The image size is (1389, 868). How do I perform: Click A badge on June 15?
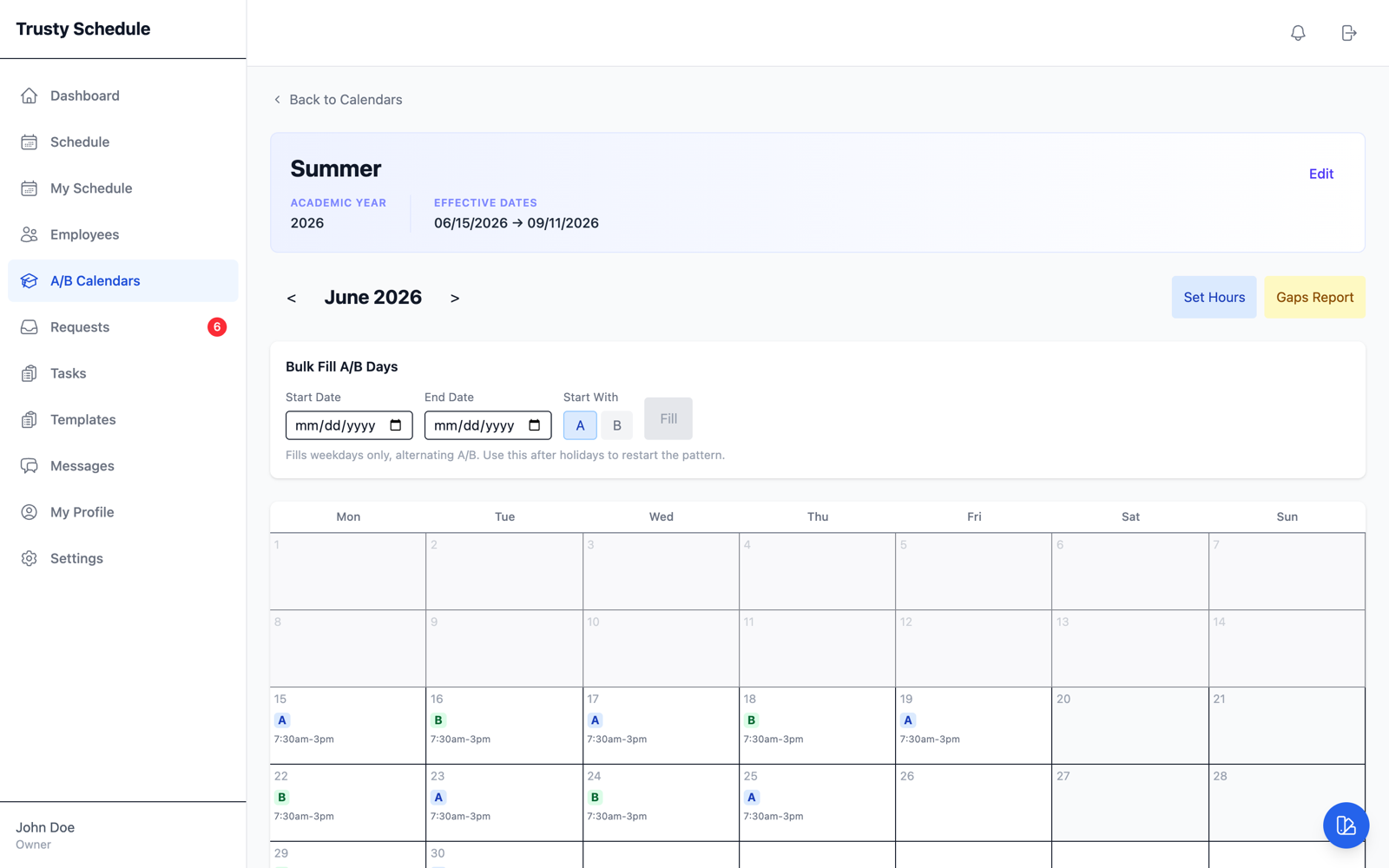282,720
